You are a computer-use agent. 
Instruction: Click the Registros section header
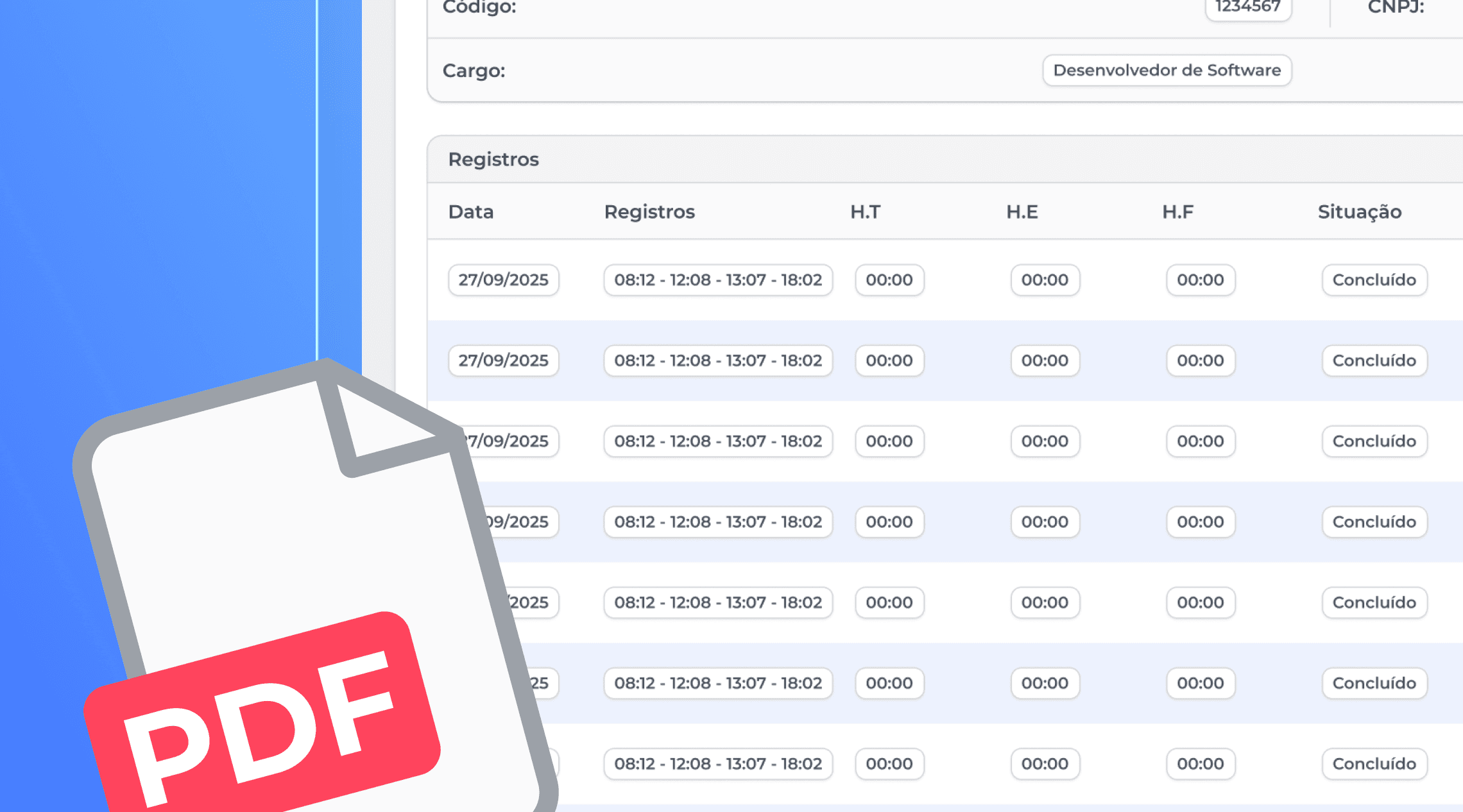click(x=493, y=159)
